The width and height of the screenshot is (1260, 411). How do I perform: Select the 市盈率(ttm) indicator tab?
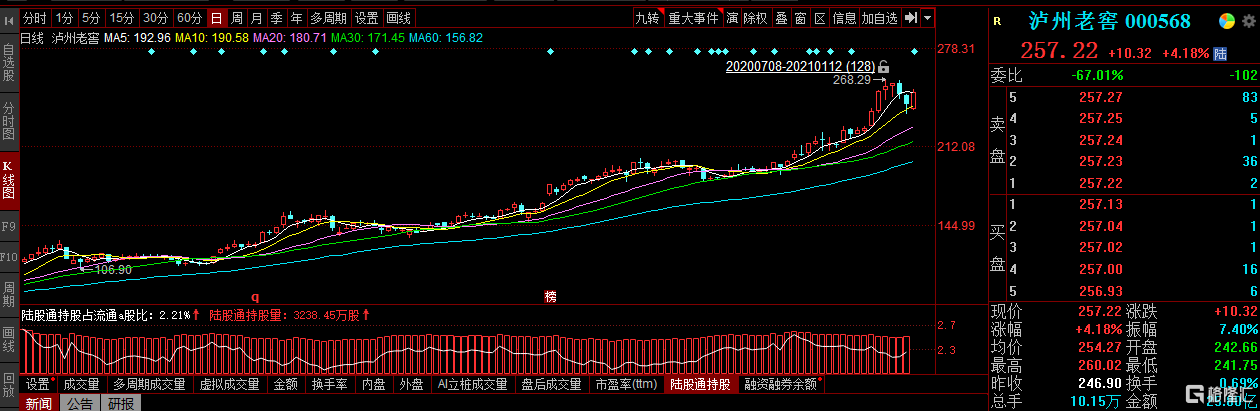coord(626,384)
